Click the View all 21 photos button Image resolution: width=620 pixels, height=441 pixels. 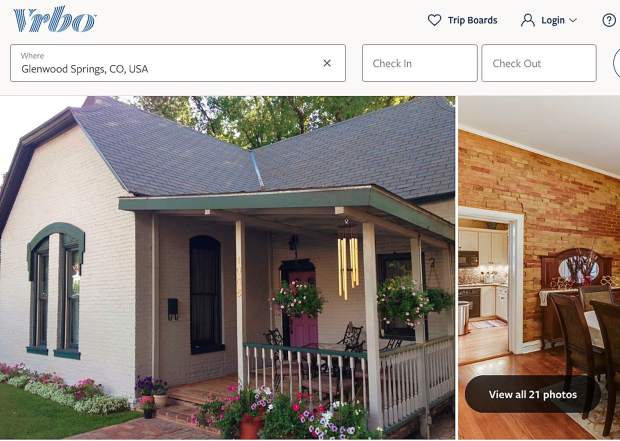pos(533,394)
